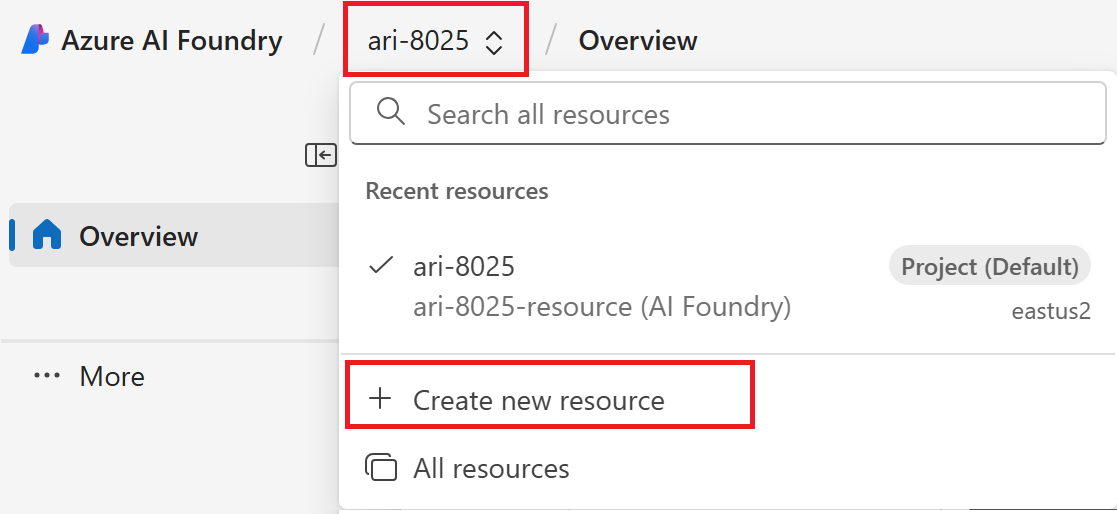
Task: Select the ari-8025 project in recent resources
Action: 464,266
